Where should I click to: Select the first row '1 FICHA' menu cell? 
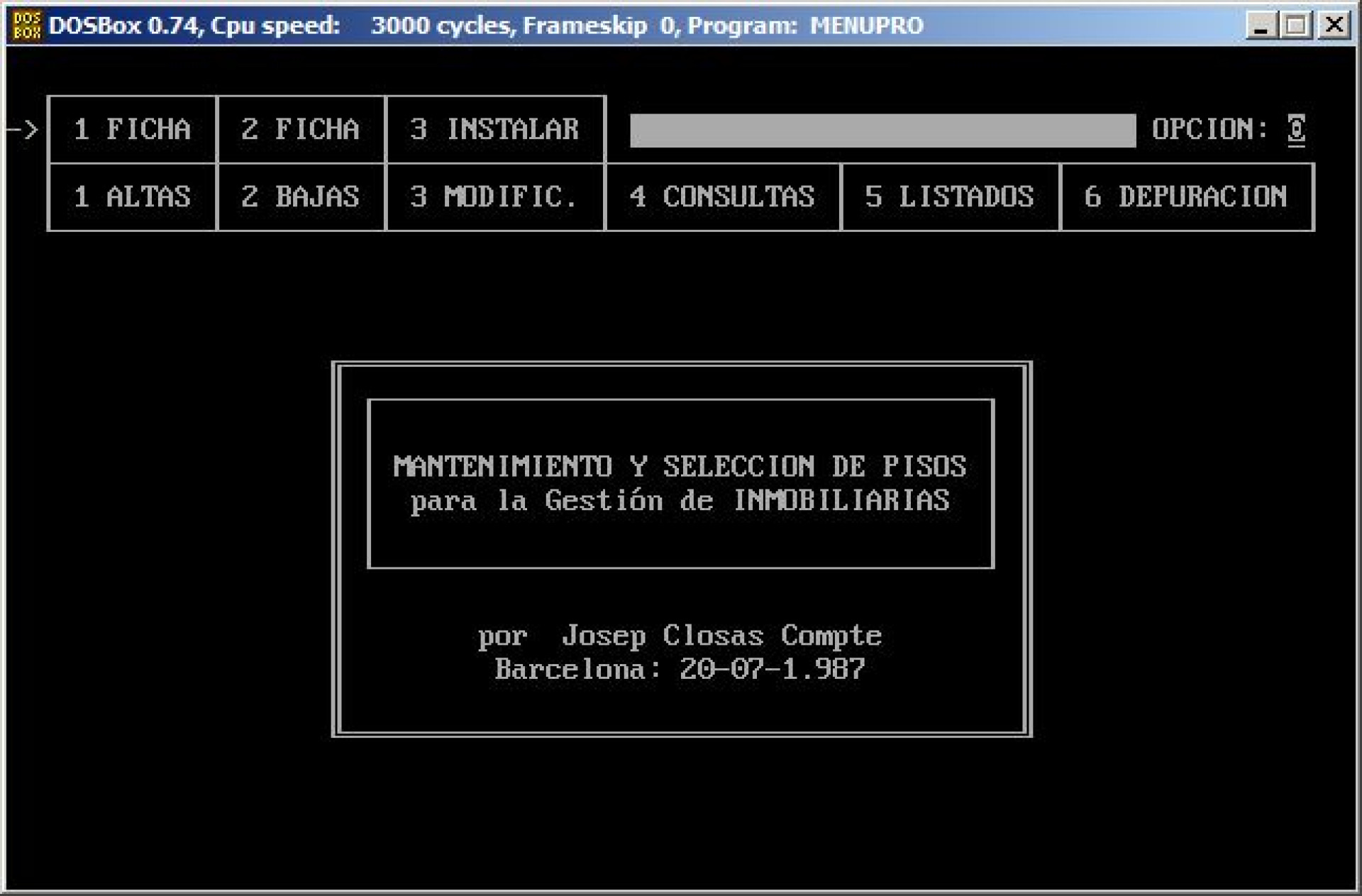(133, 129)
